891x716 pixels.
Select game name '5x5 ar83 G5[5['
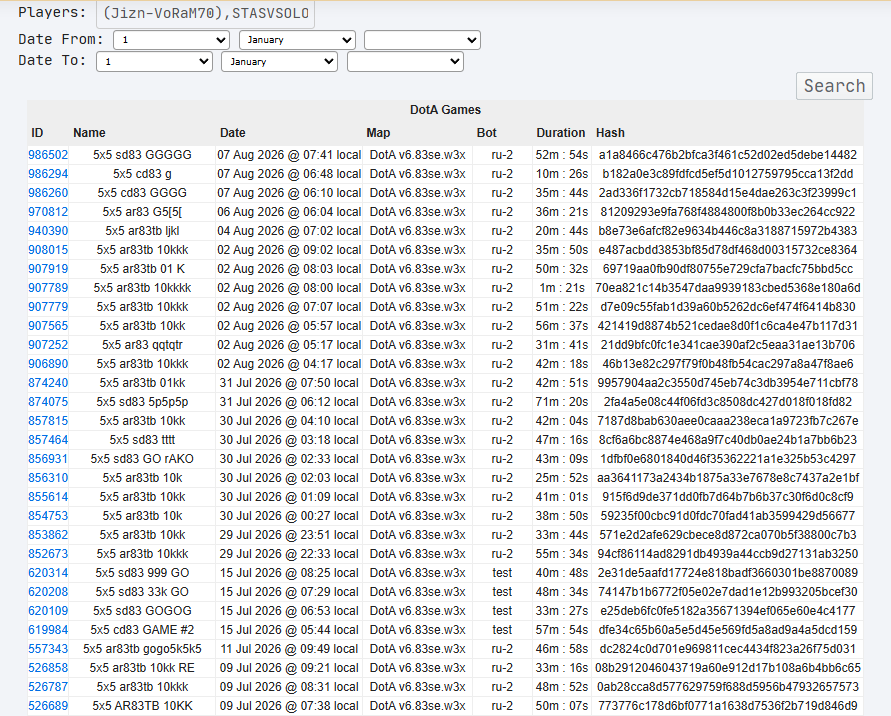142,212
